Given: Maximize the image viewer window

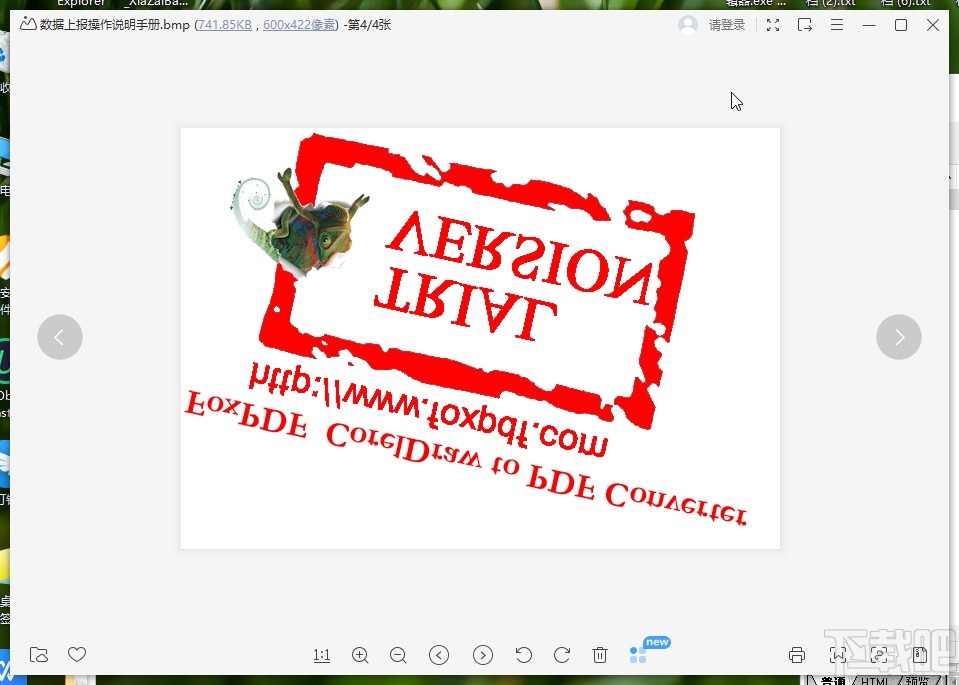Looking at the screenshot, I should point(900,25).
